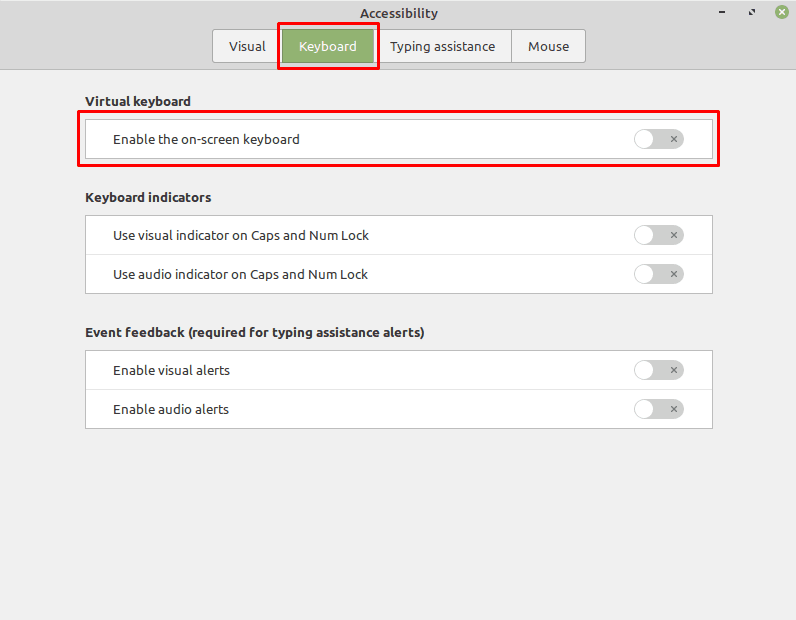Go to the Mouse tab

point(548,46)
